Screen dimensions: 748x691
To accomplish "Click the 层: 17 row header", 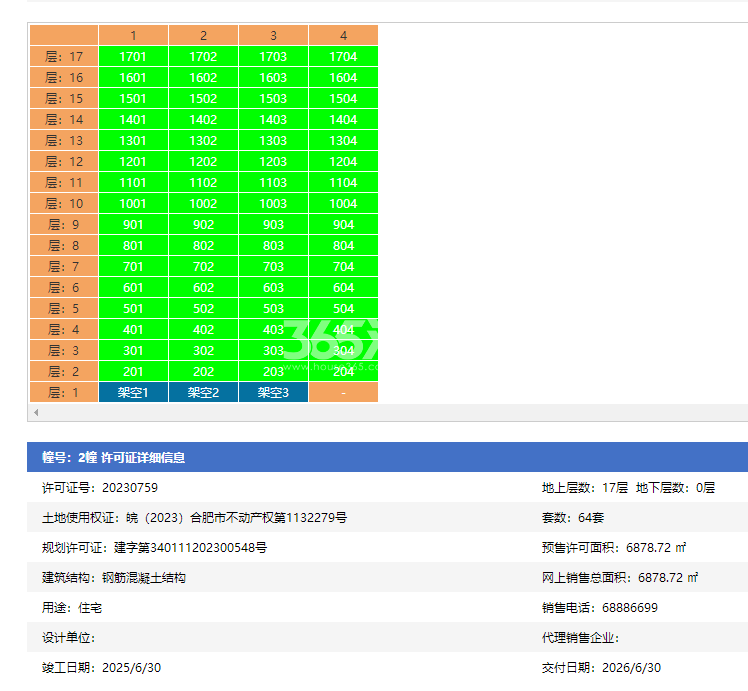I will [64, 56].
